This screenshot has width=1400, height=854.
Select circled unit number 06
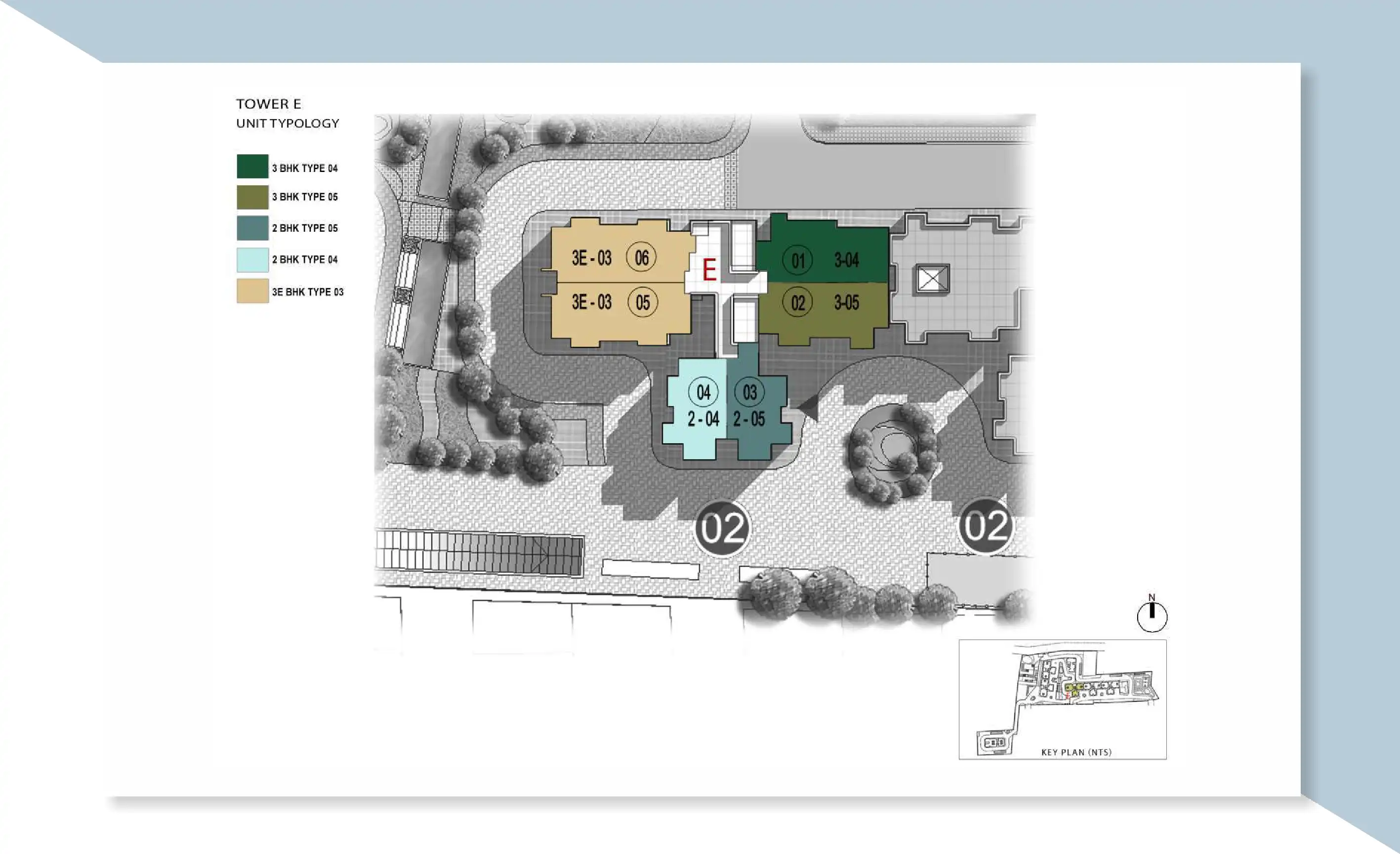tap(641, 257)
